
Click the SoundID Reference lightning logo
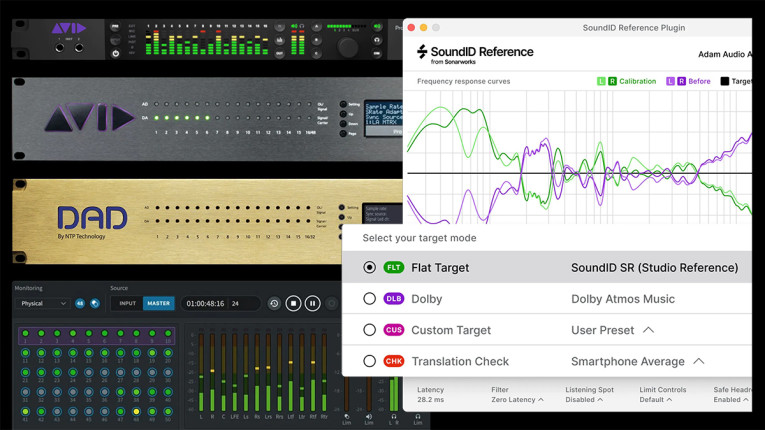pyautogui.click(x=422, y=51)
